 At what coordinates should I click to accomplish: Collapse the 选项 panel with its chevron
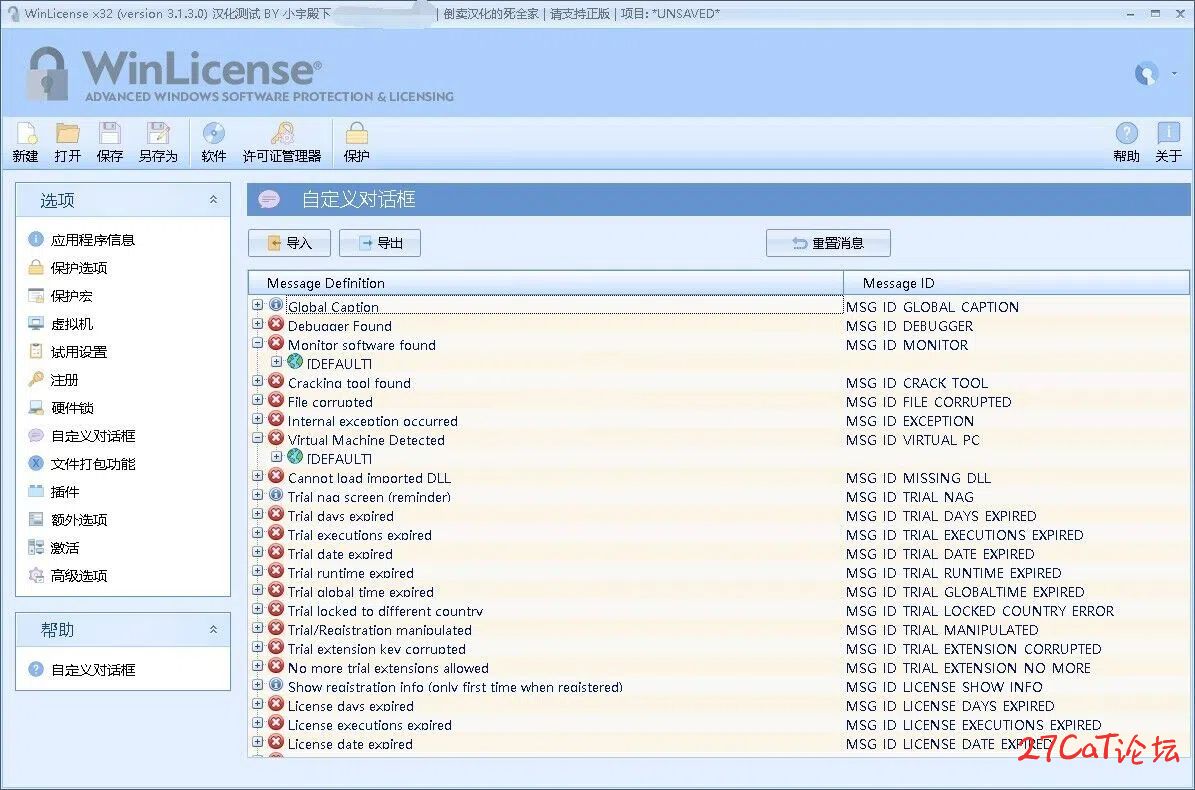(213, 200)
